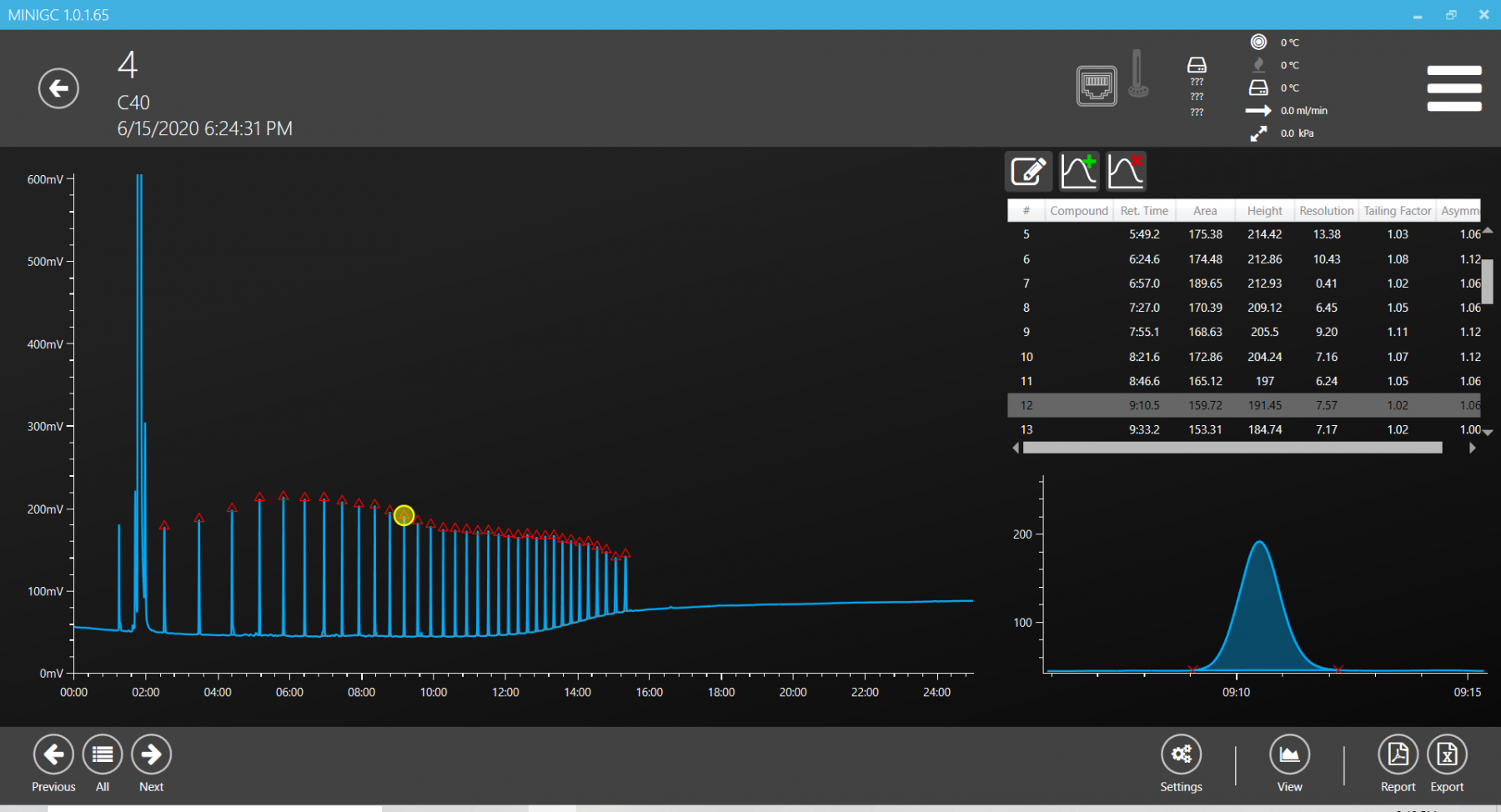Click the edit peak table icon

pos(1028,172)
